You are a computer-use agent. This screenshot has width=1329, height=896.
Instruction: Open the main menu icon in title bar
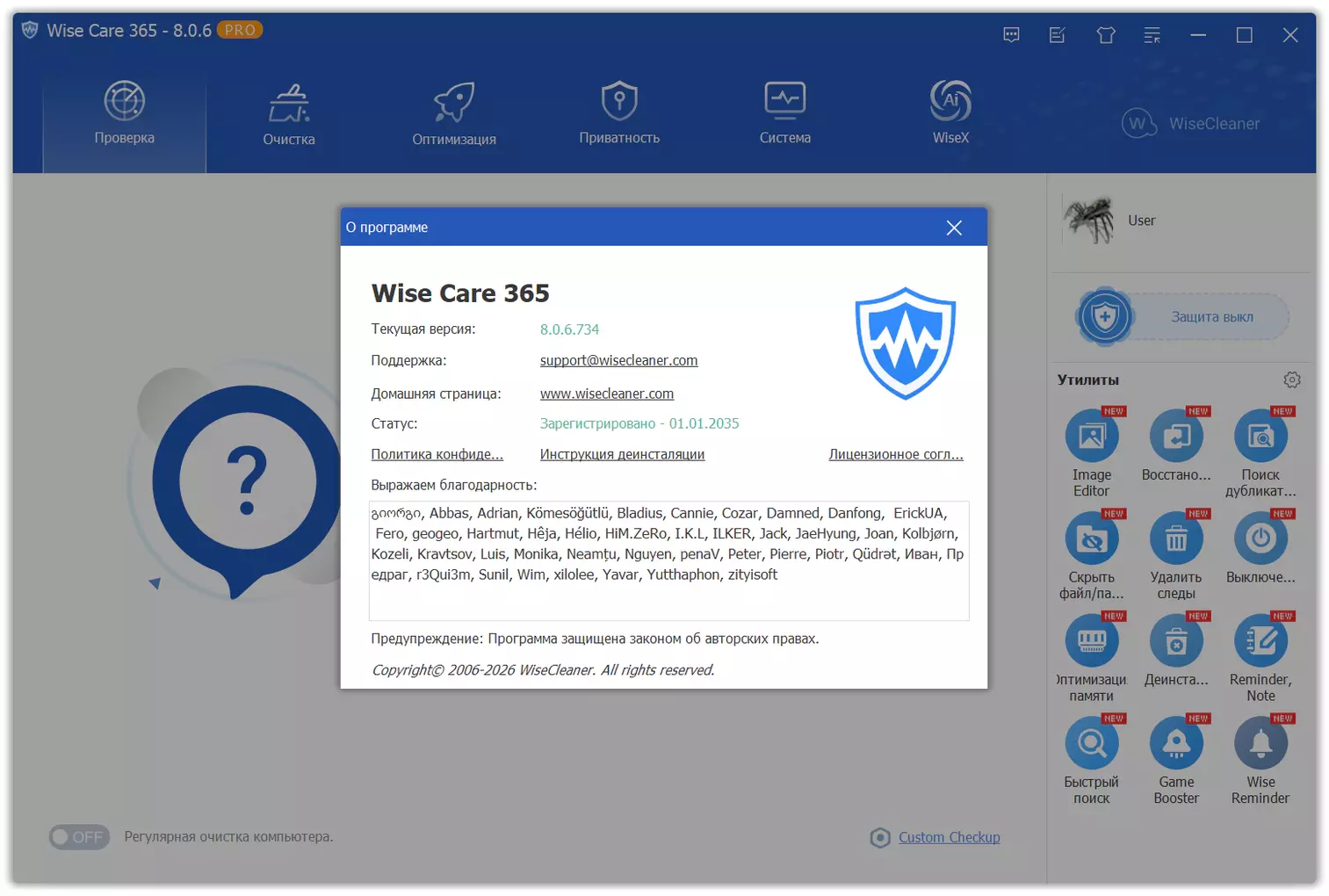(x=1152, y=35)
